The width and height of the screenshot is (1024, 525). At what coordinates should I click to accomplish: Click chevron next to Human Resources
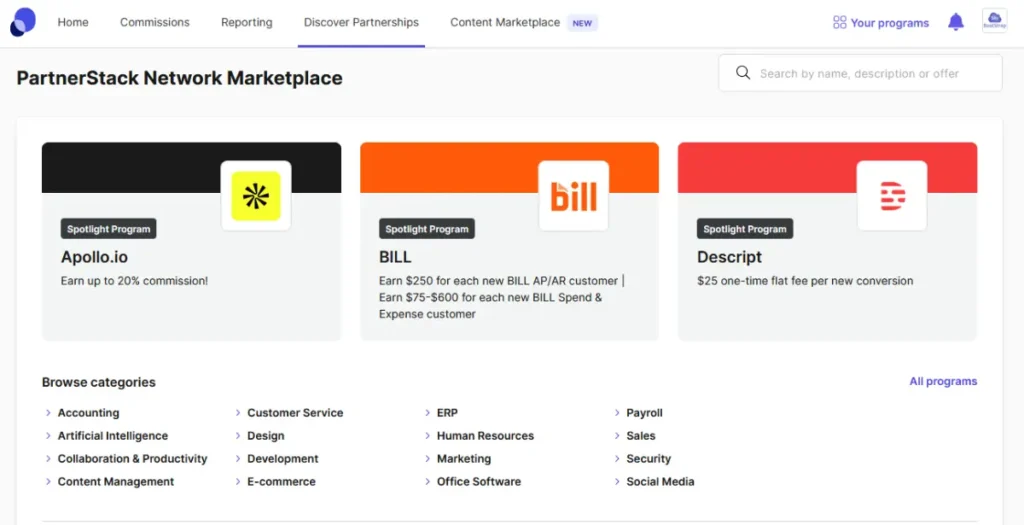pos(428,436)
